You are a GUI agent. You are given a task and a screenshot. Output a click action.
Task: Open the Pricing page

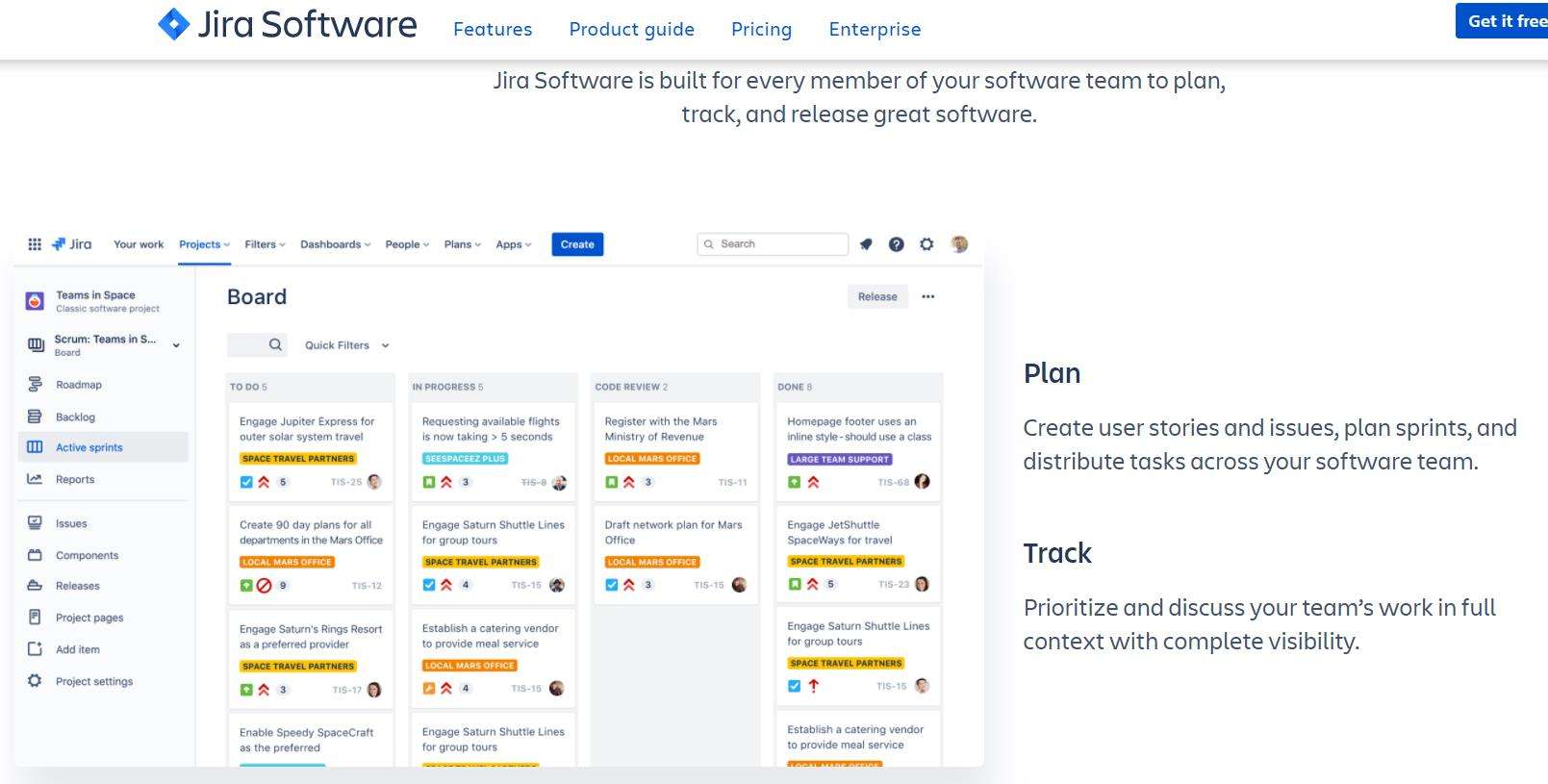(761, 30)
